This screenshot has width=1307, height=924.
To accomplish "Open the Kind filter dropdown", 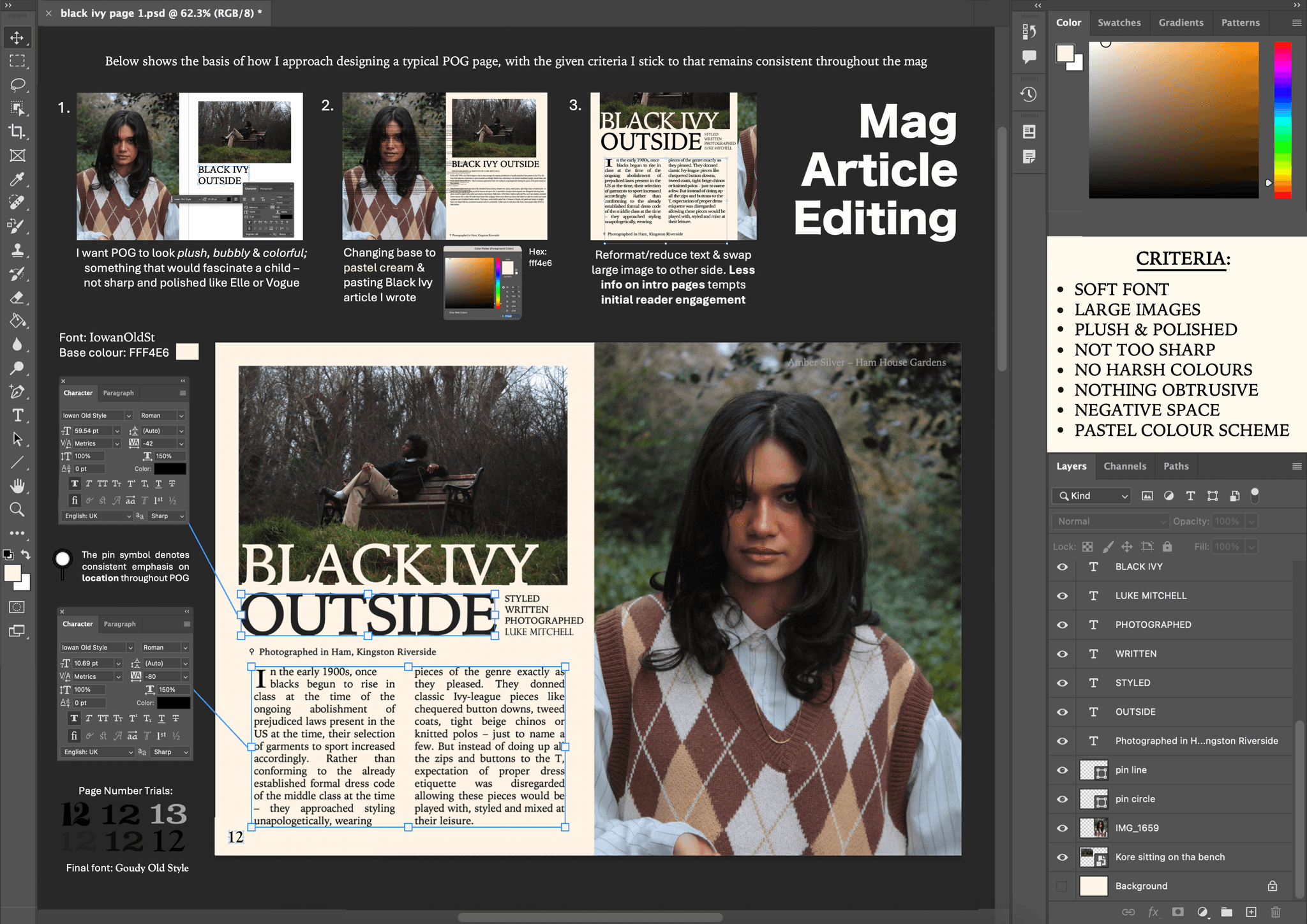I will click(1091, 496).
